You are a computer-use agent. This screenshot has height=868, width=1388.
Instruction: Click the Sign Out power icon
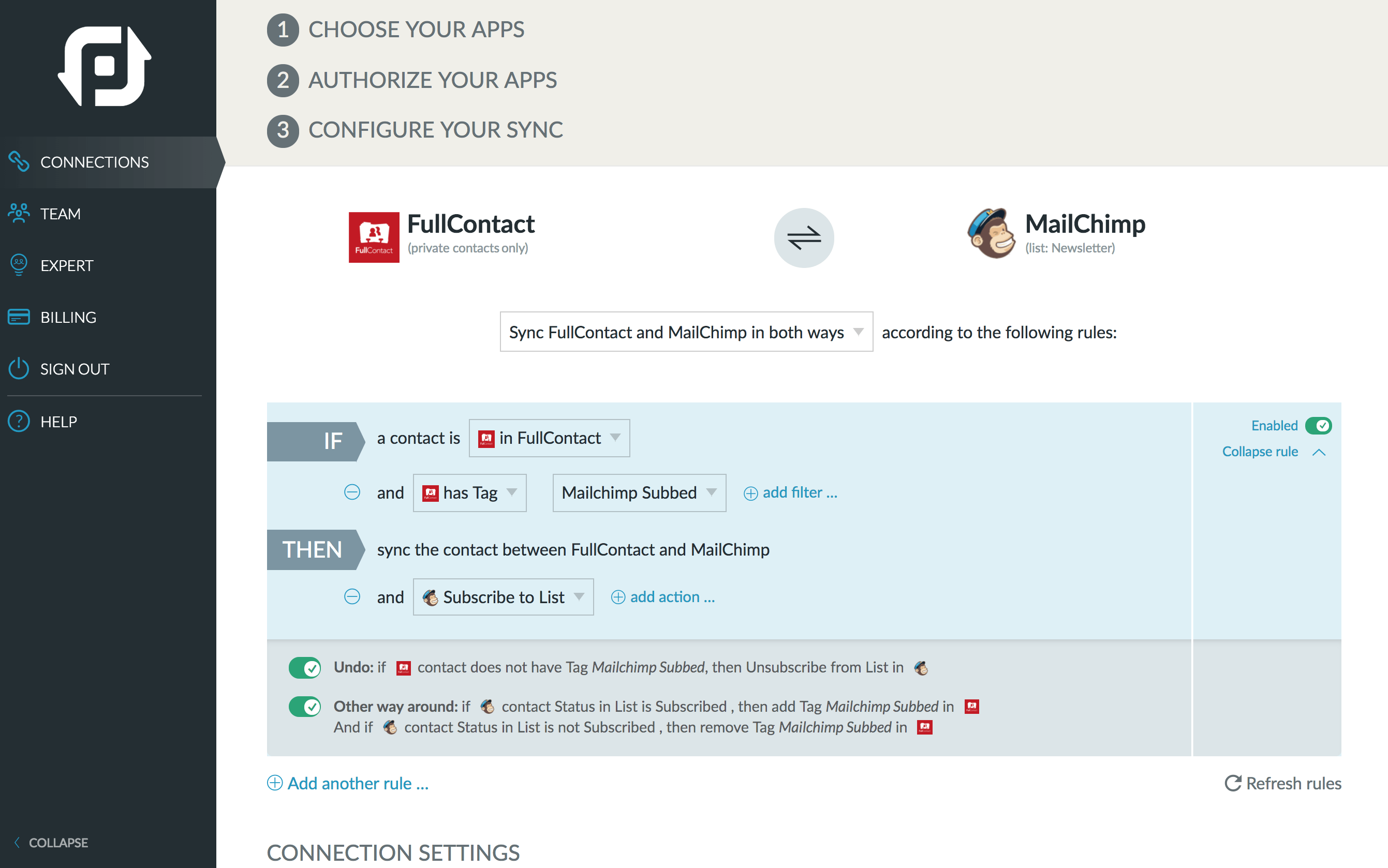tap(19, 368)
